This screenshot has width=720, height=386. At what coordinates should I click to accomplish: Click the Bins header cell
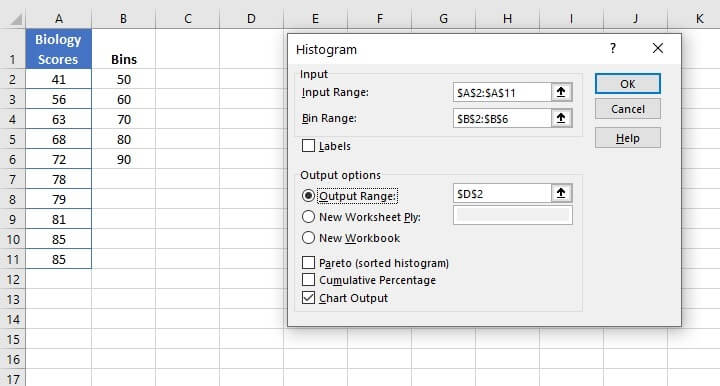pyautogui.click(x=124, y=49)
